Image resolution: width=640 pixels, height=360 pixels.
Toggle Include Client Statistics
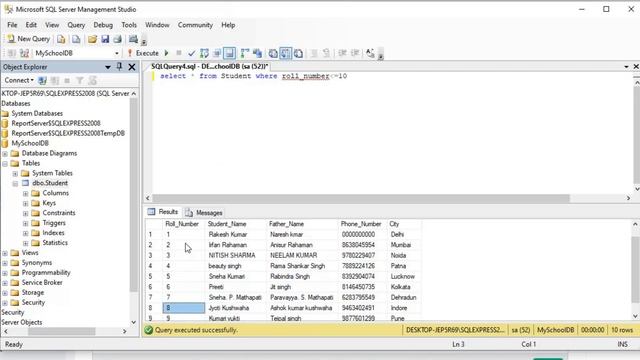pos(257,53)
